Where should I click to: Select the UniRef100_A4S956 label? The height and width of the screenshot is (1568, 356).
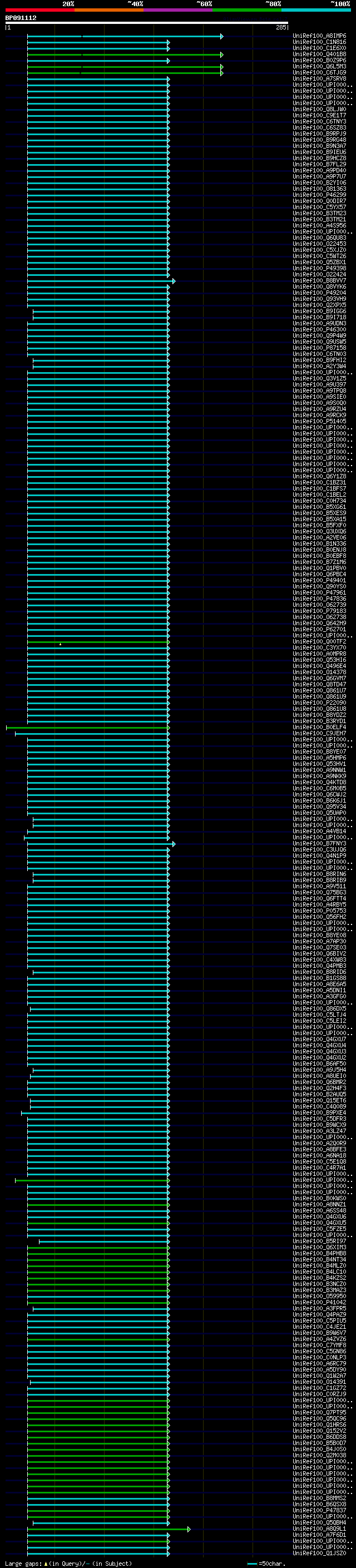319,225
